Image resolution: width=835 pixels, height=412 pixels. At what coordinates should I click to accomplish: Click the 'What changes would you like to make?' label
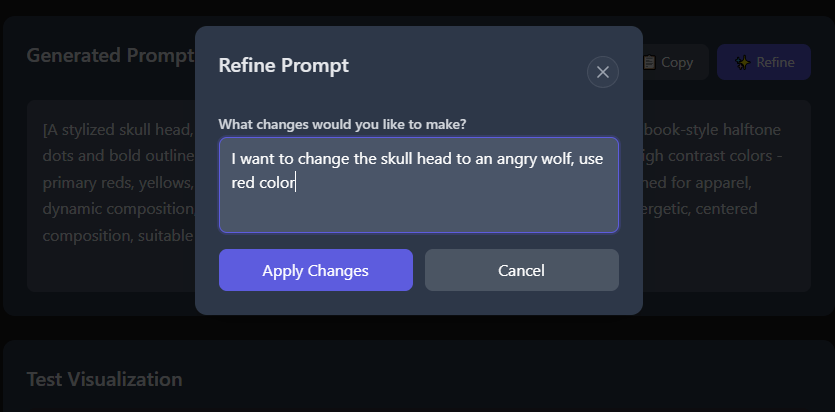pos(342,124)
